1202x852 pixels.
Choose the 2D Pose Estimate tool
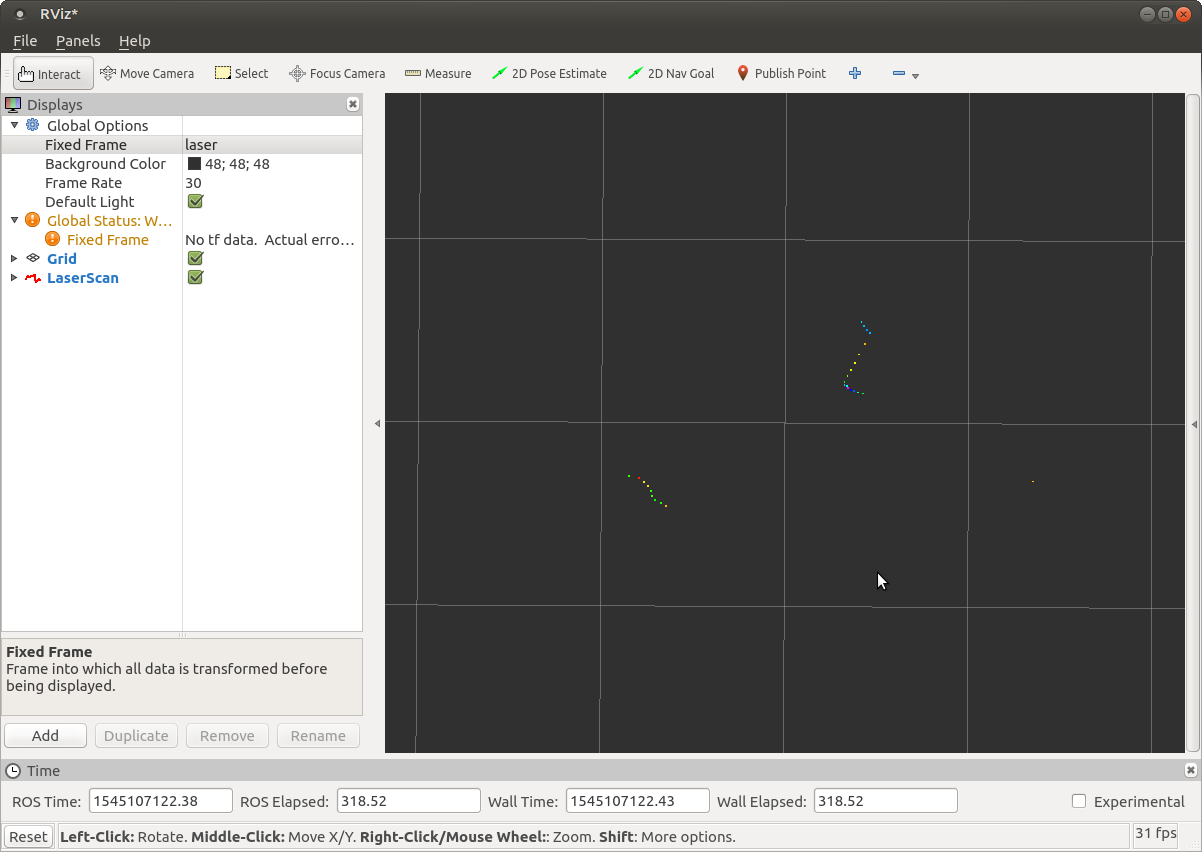(549, 73)
